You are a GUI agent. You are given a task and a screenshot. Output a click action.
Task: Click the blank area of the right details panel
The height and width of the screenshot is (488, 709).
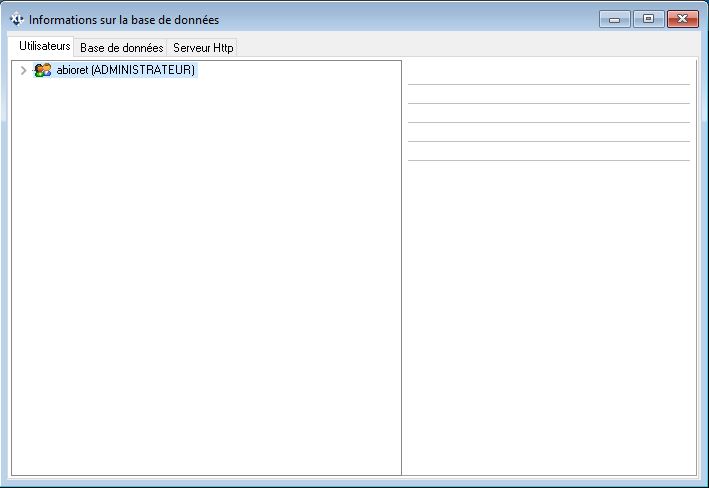tap(548, 320)
